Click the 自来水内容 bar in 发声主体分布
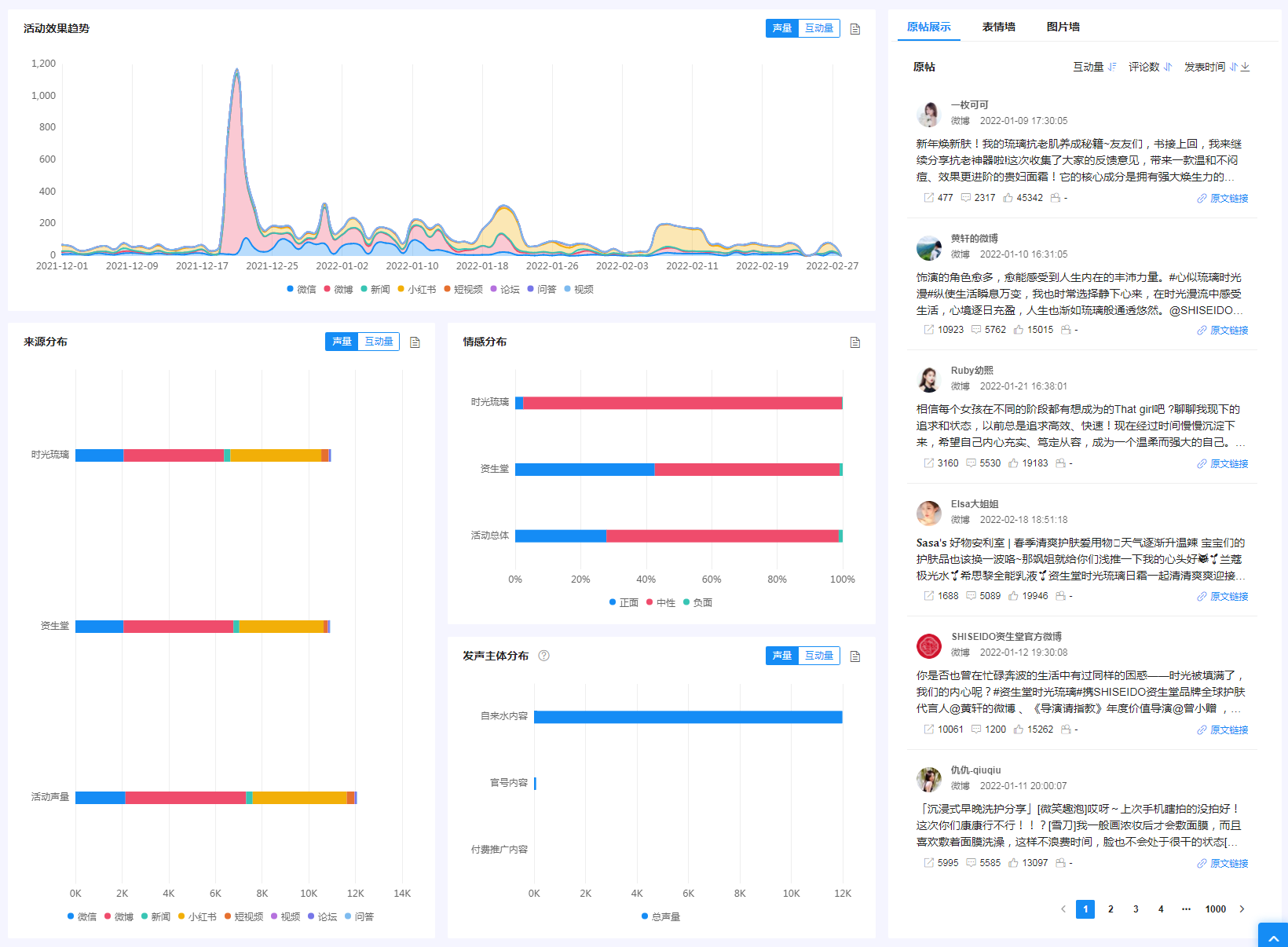 click(688, 717)
